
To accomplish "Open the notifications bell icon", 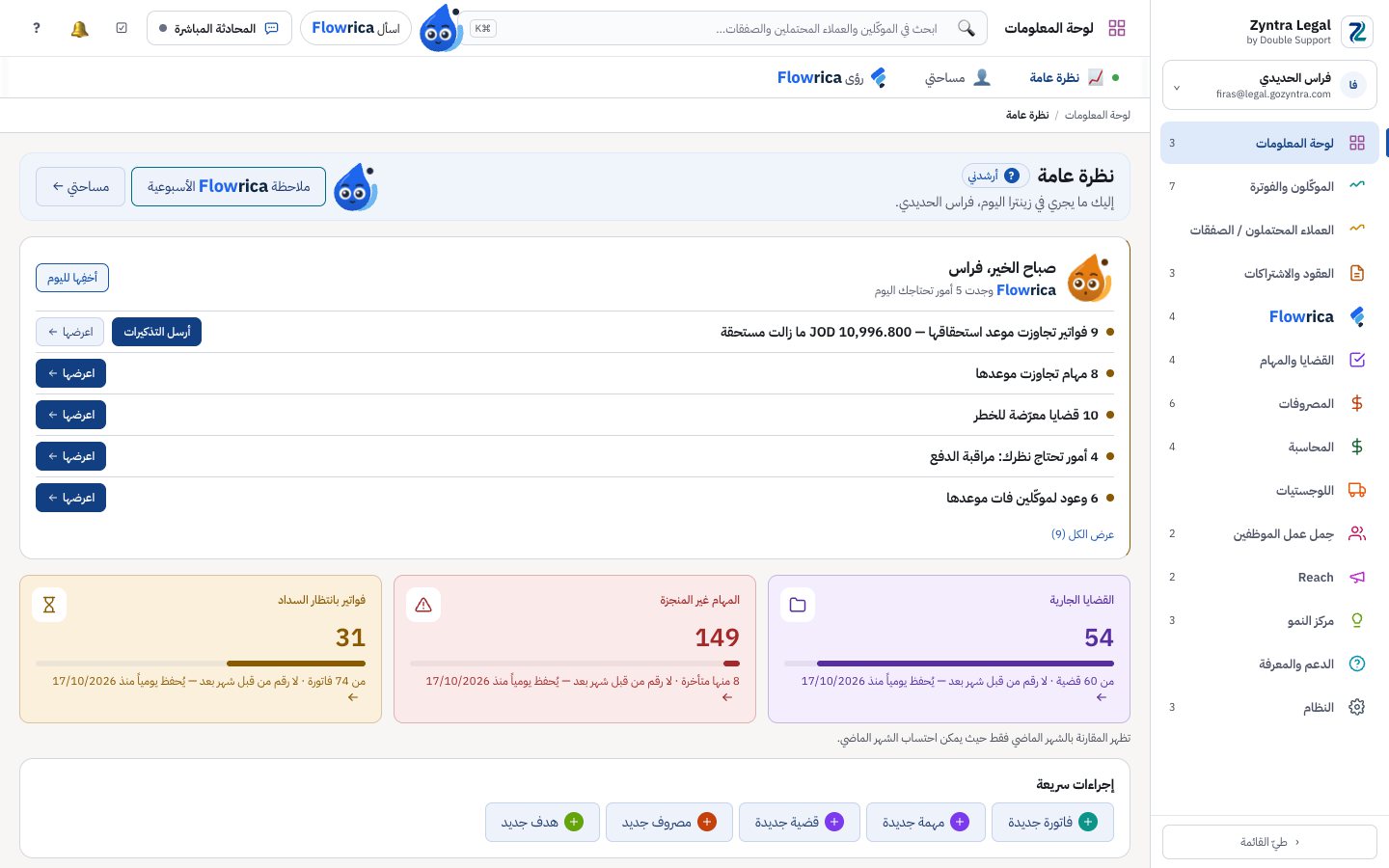I will pos(80,29).
